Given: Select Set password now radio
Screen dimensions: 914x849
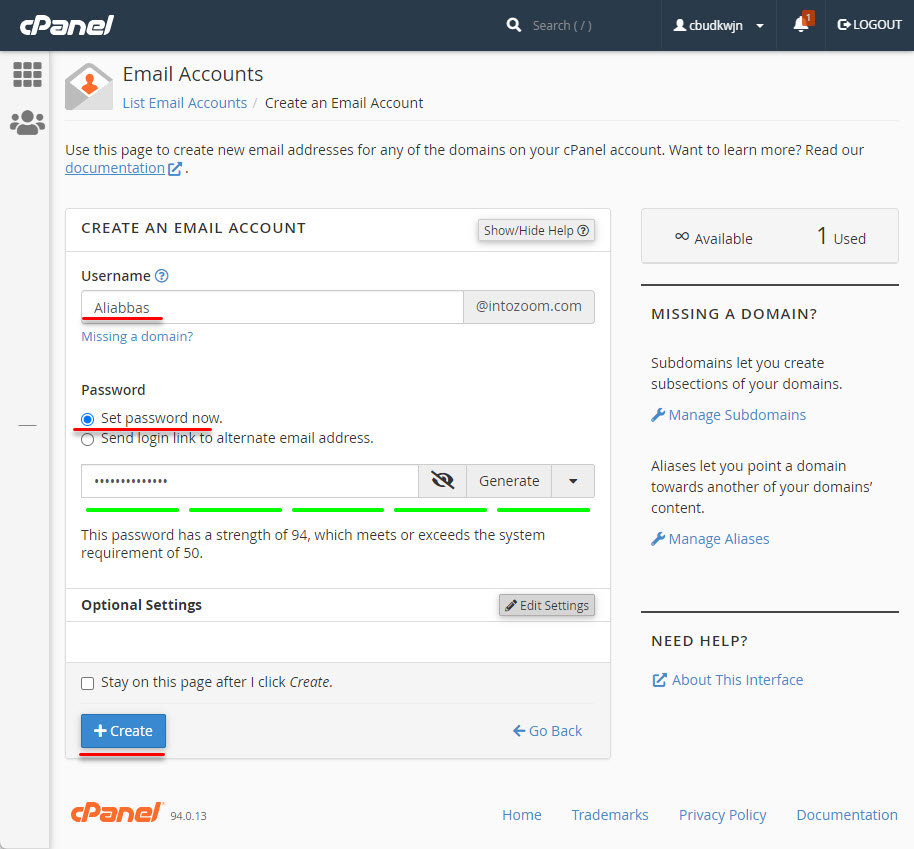Looking at the screenshot, I should 87,419.
